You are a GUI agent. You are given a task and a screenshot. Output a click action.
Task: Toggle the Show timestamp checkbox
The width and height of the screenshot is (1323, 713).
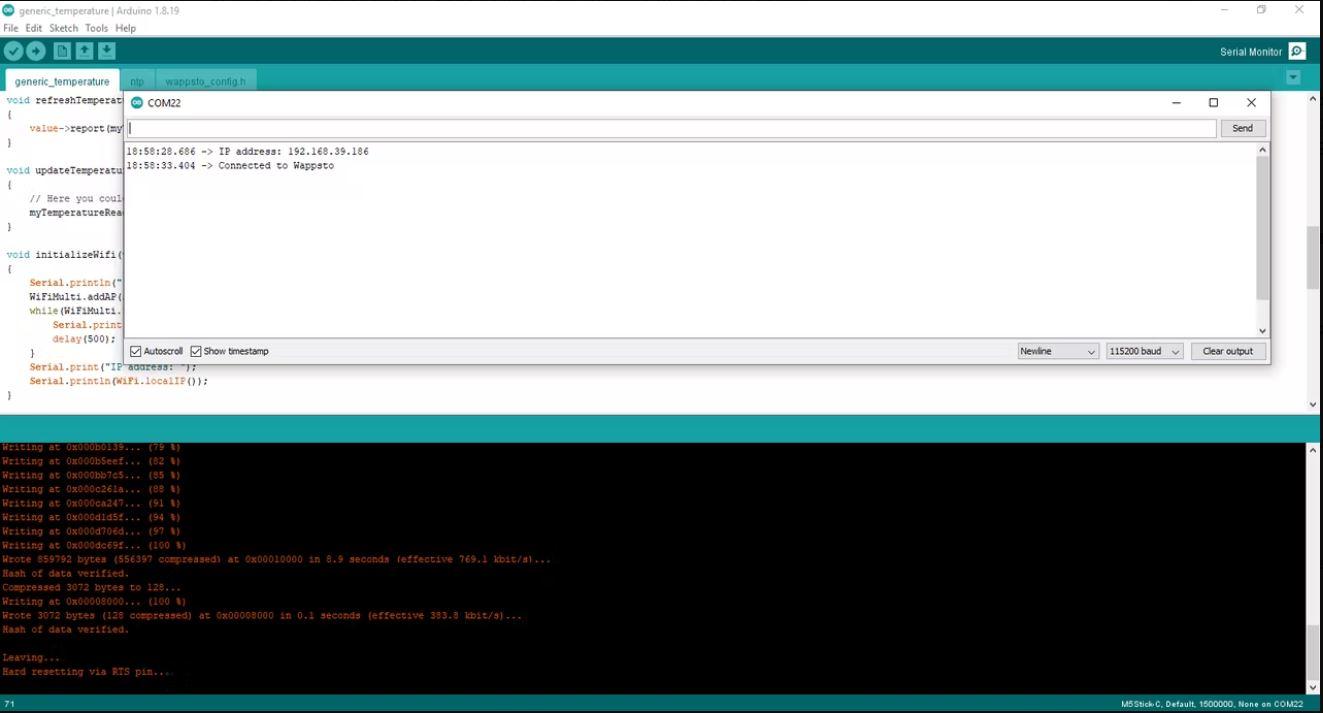tap(196, 351)
